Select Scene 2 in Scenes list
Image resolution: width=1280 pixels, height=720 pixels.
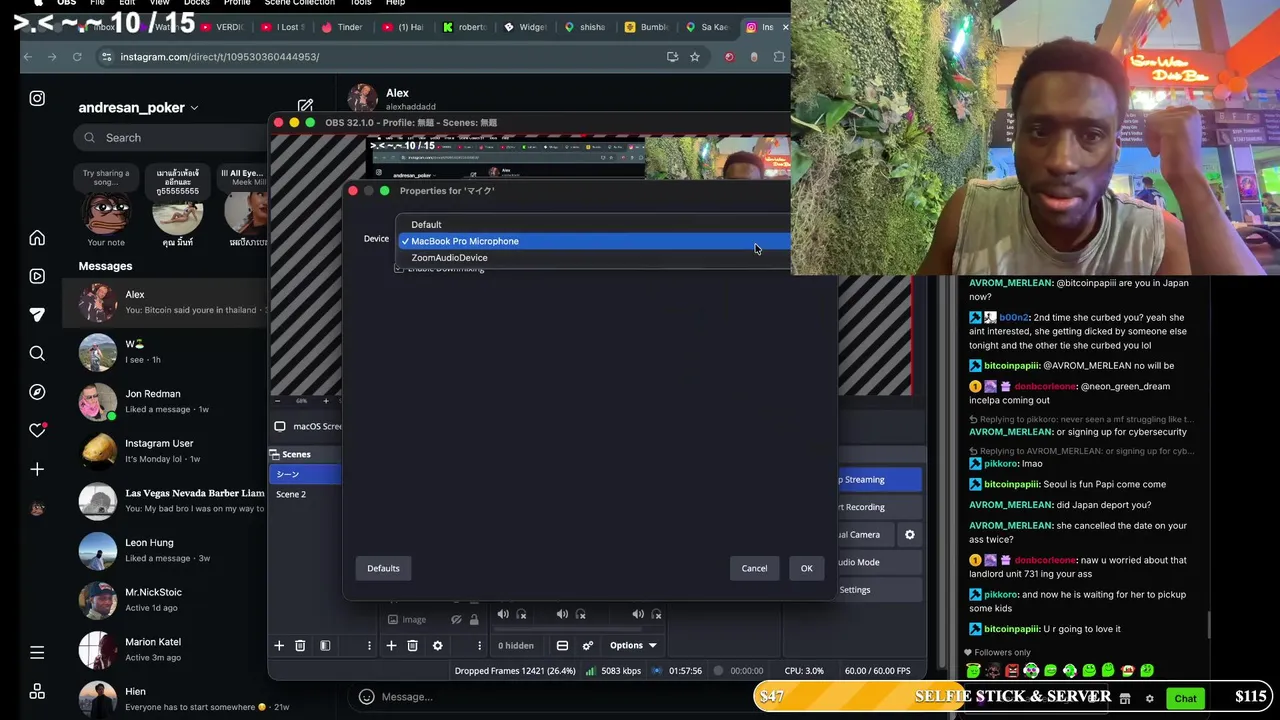click(x=305, y=494)
